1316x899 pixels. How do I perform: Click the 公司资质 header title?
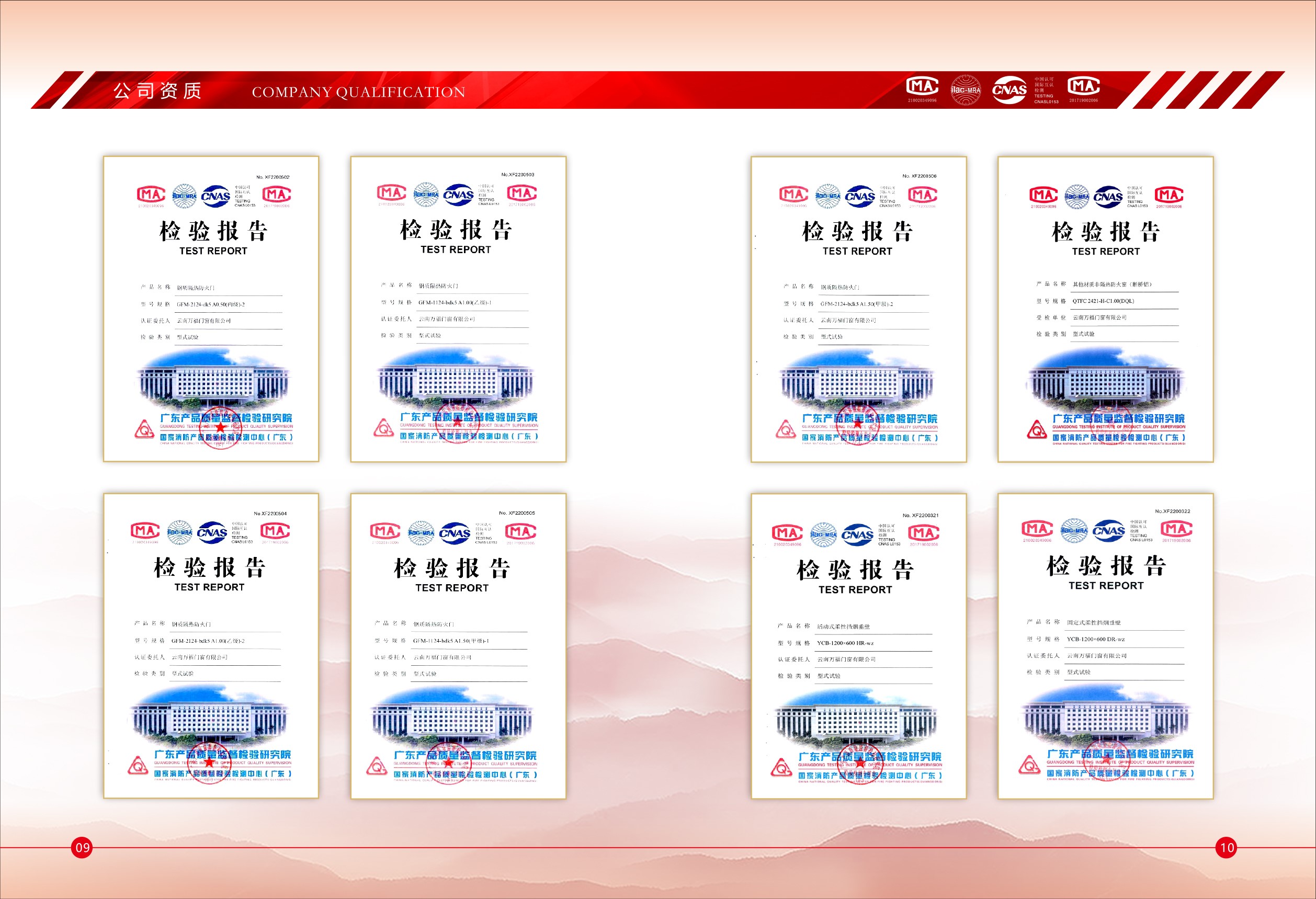(157, 90)
